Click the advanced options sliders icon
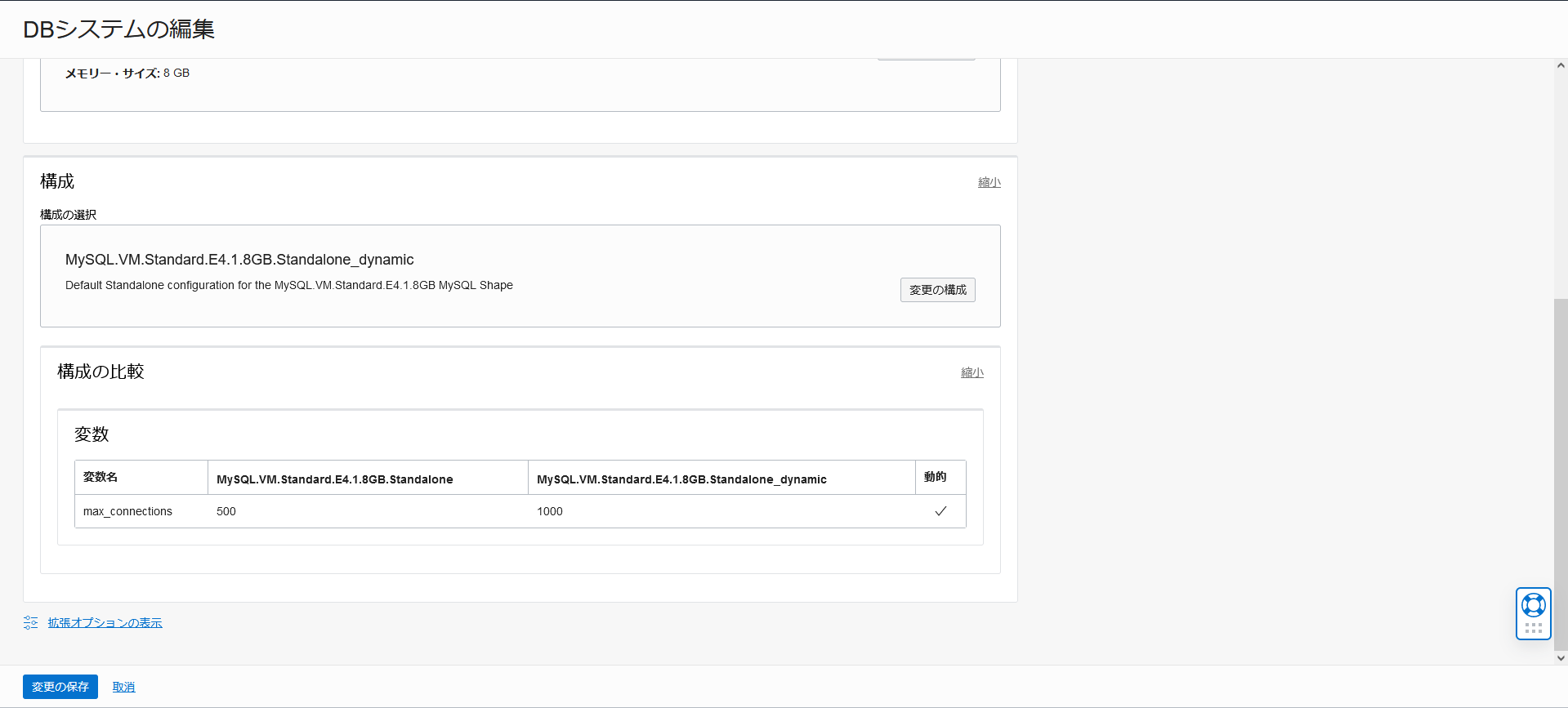The image size is (1568, 708). (x=31, y=622)
